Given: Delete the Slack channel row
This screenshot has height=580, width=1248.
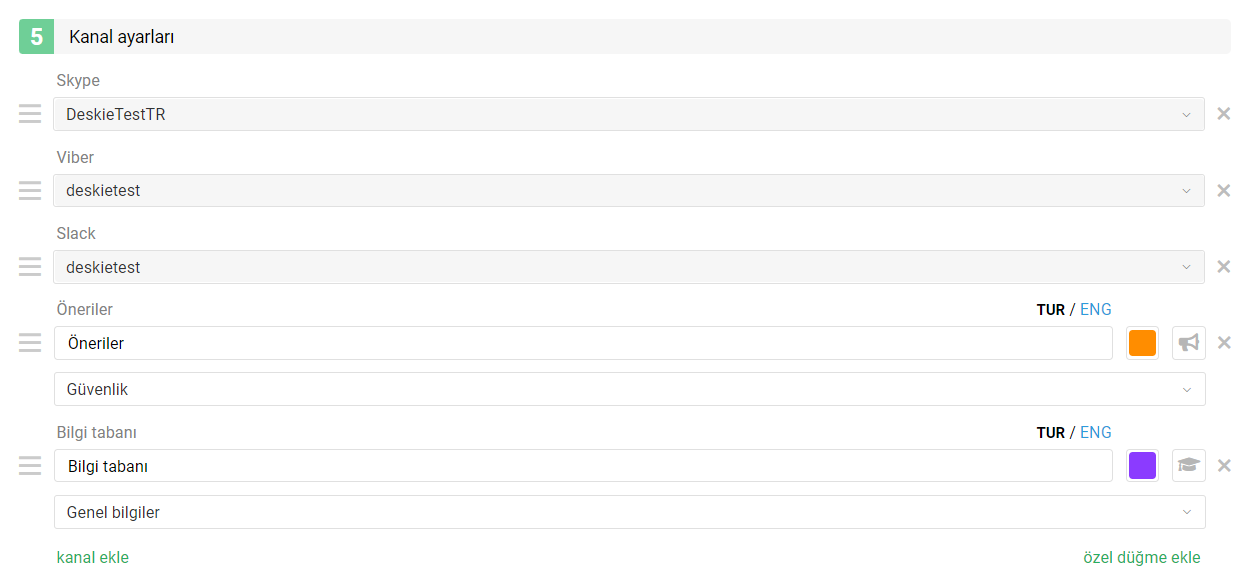Looking at the screenshot, I should pyautogui.click(x=1223, y=267).
